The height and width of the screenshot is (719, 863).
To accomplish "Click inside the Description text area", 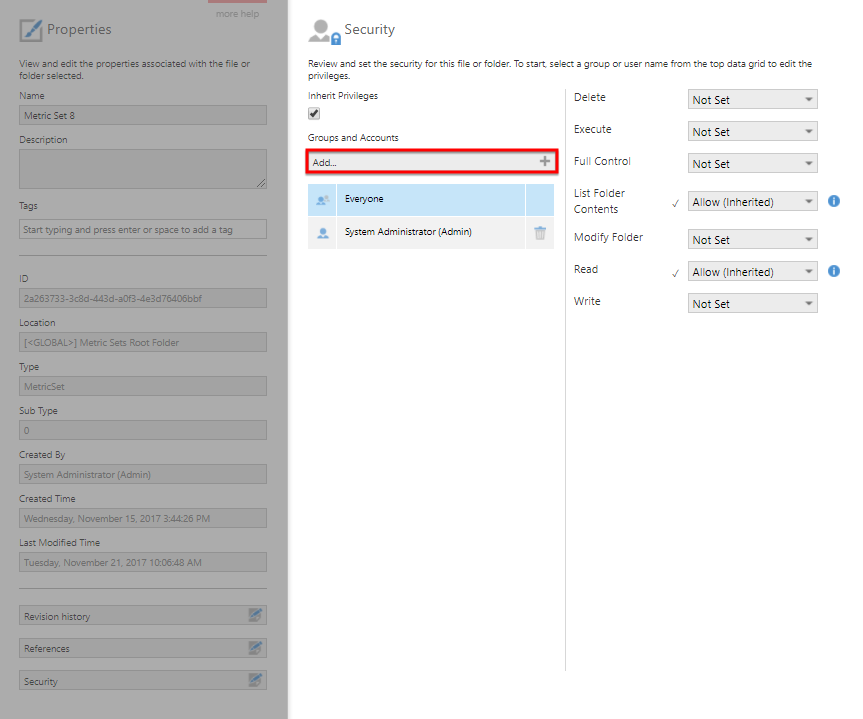I will 143,168.
